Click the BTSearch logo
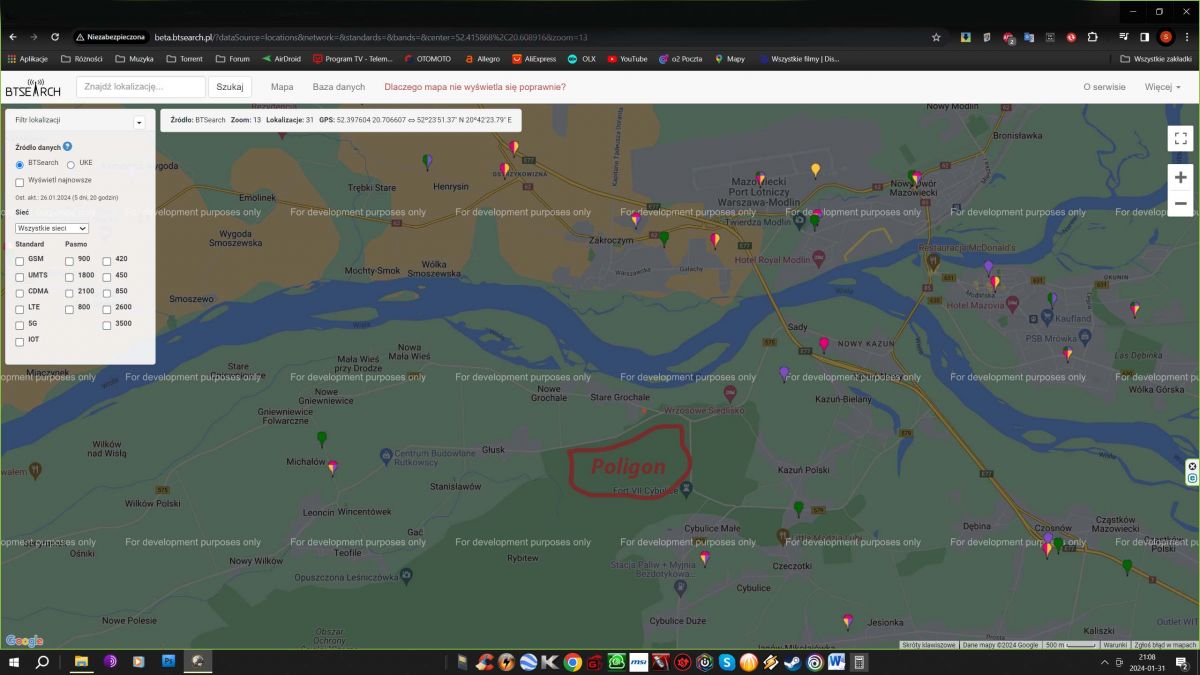Screen dimensions: 1200x675 [33, 87]
